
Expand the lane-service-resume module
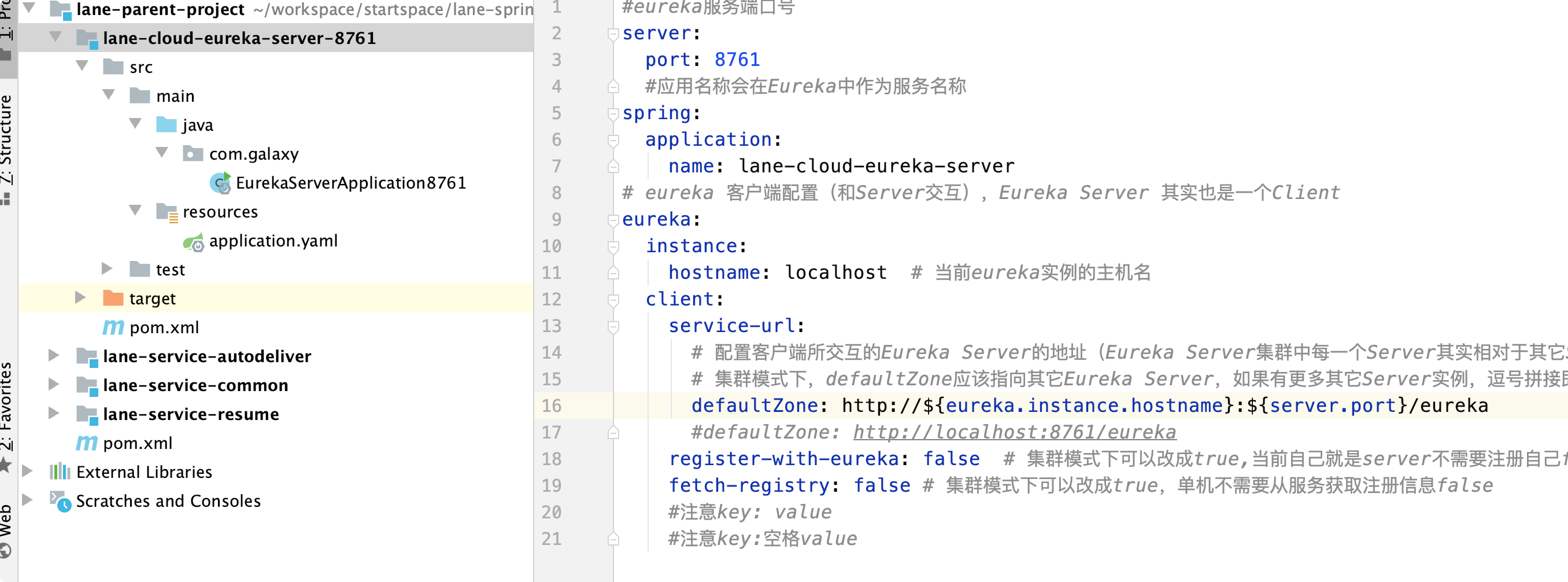54,412
